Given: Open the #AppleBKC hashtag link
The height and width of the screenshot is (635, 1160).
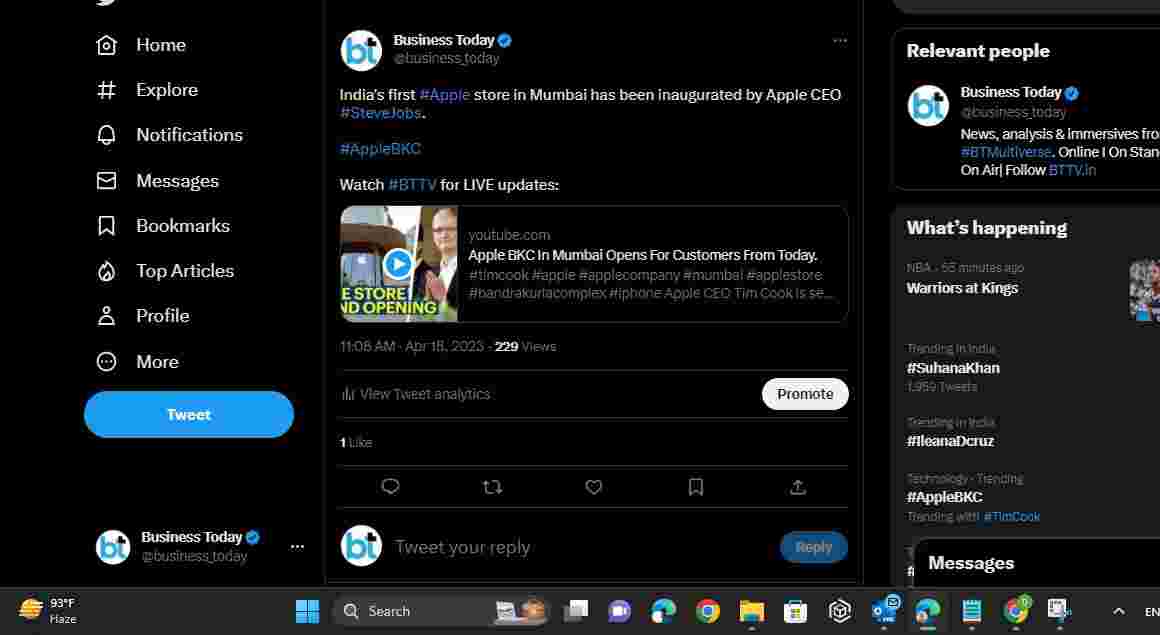Looking at the screenshot, I should [x=380, y=149].
